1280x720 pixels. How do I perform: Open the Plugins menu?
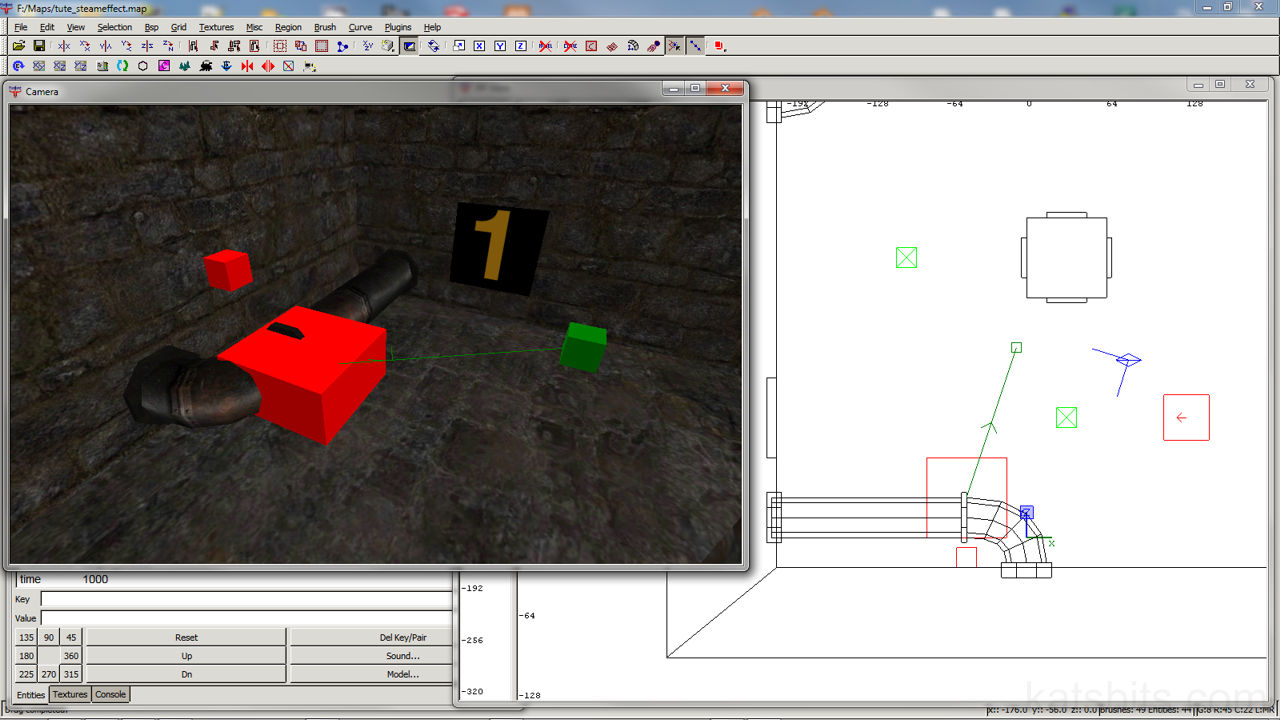(x=398, y=27)
